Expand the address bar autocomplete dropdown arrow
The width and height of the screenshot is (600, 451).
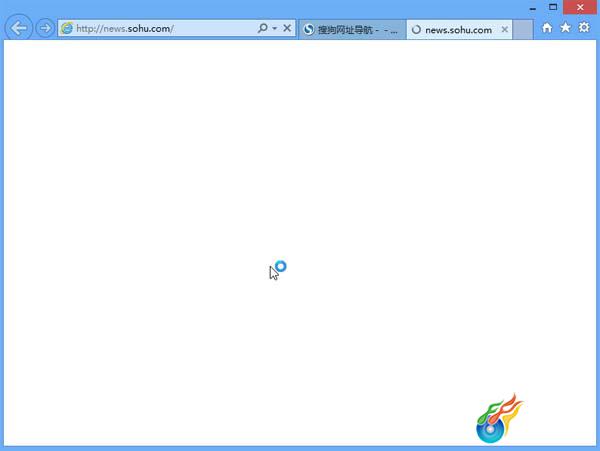pyautogui.click(x=274, y=28)
